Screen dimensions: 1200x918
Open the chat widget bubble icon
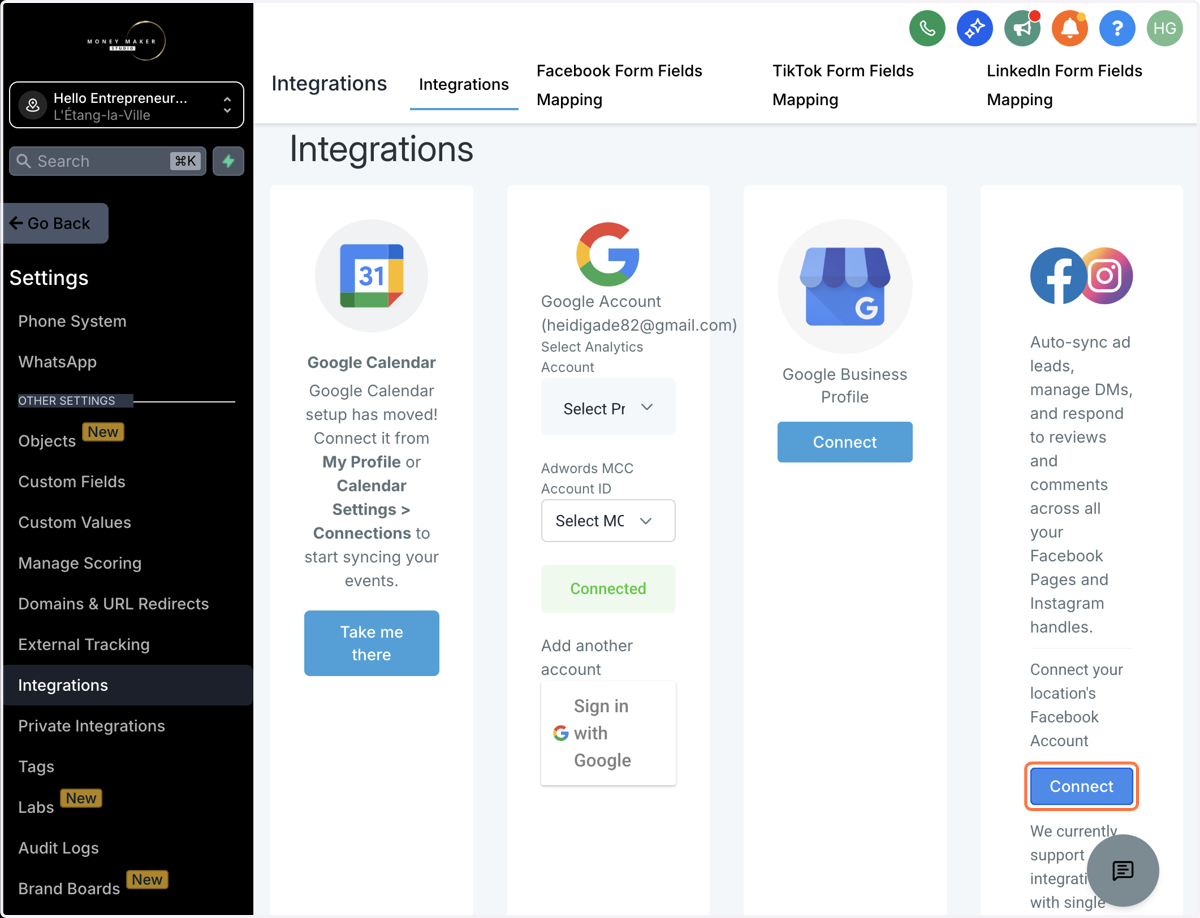pyautogui.click(x=1123, y=870)
